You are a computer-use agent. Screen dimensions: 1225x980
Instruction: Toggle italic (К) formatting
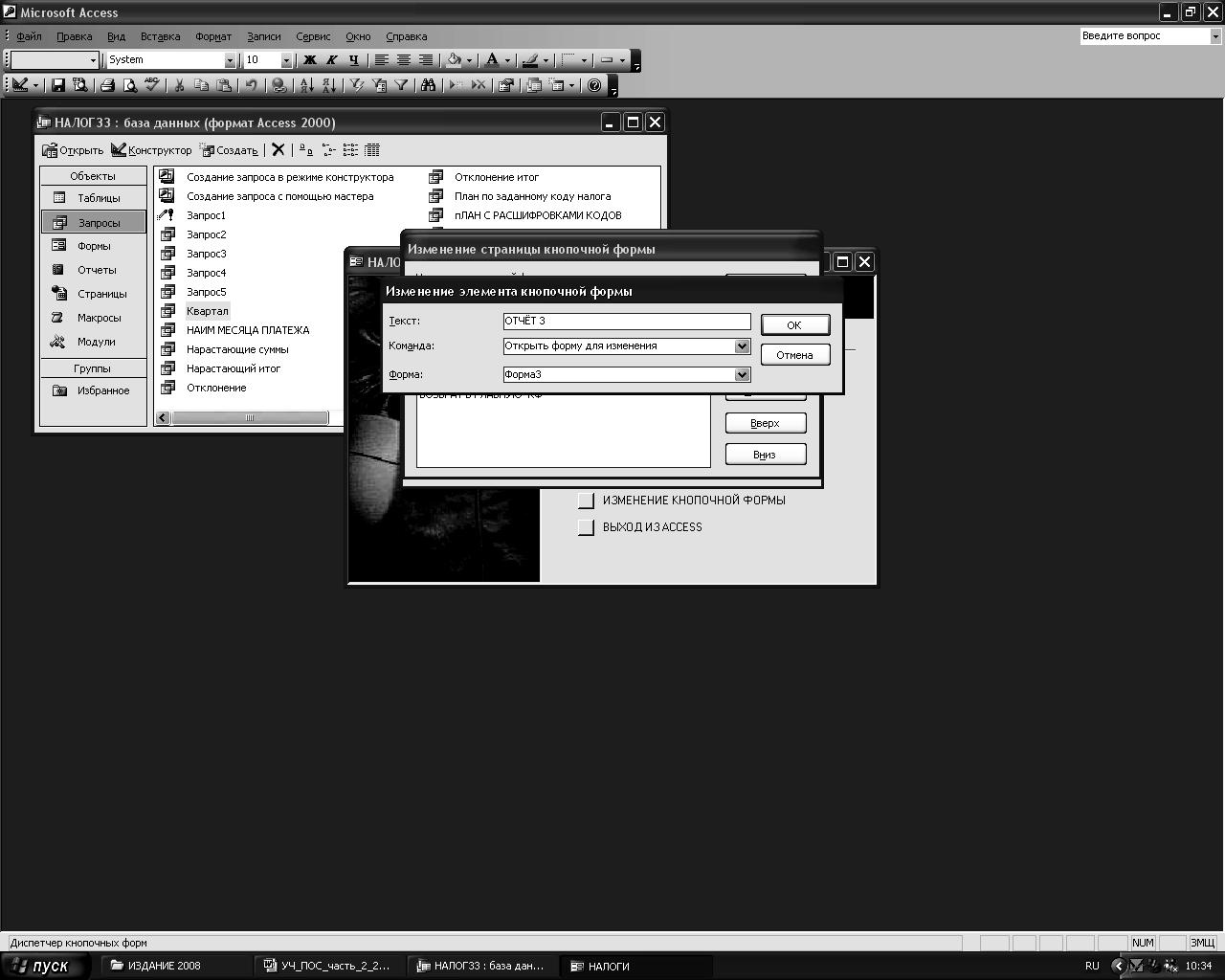click(331, 60)
